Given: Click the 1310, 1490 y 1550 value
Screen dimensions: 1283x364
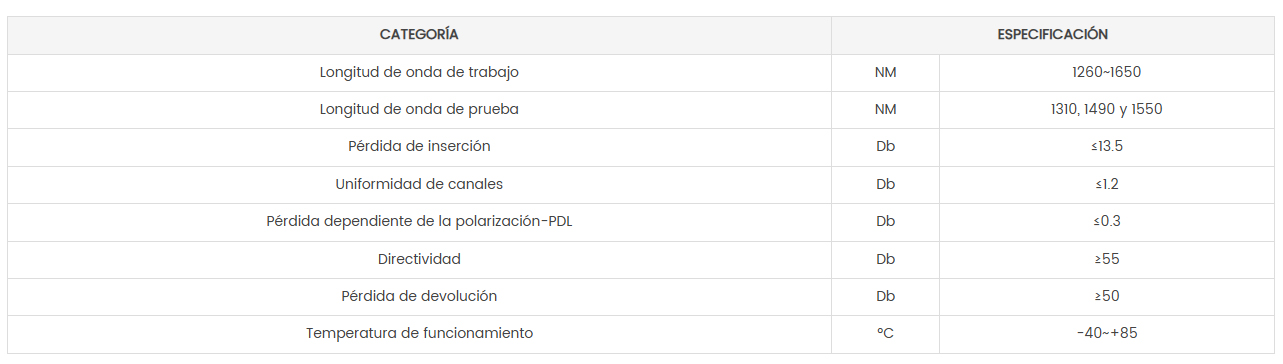Looking at the screenshot, I should pyautogui.click(x=1107, y=110).
